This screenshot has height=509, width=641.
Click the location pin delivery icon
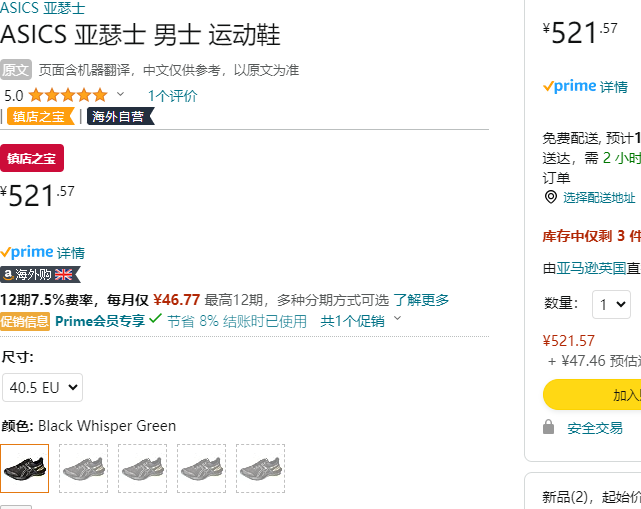(x=551, y=197)
